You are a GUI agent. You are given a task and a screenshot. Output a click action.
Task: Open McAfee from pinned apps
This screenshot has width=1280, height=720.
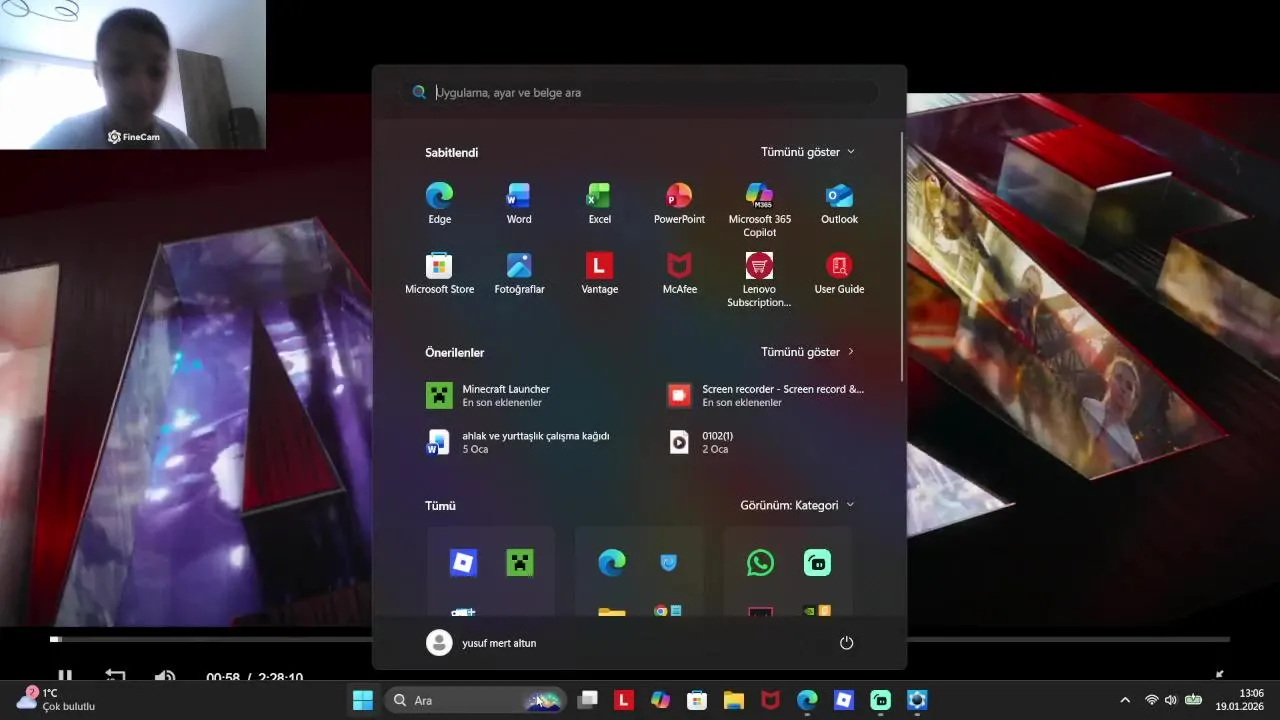click(679, 273)
